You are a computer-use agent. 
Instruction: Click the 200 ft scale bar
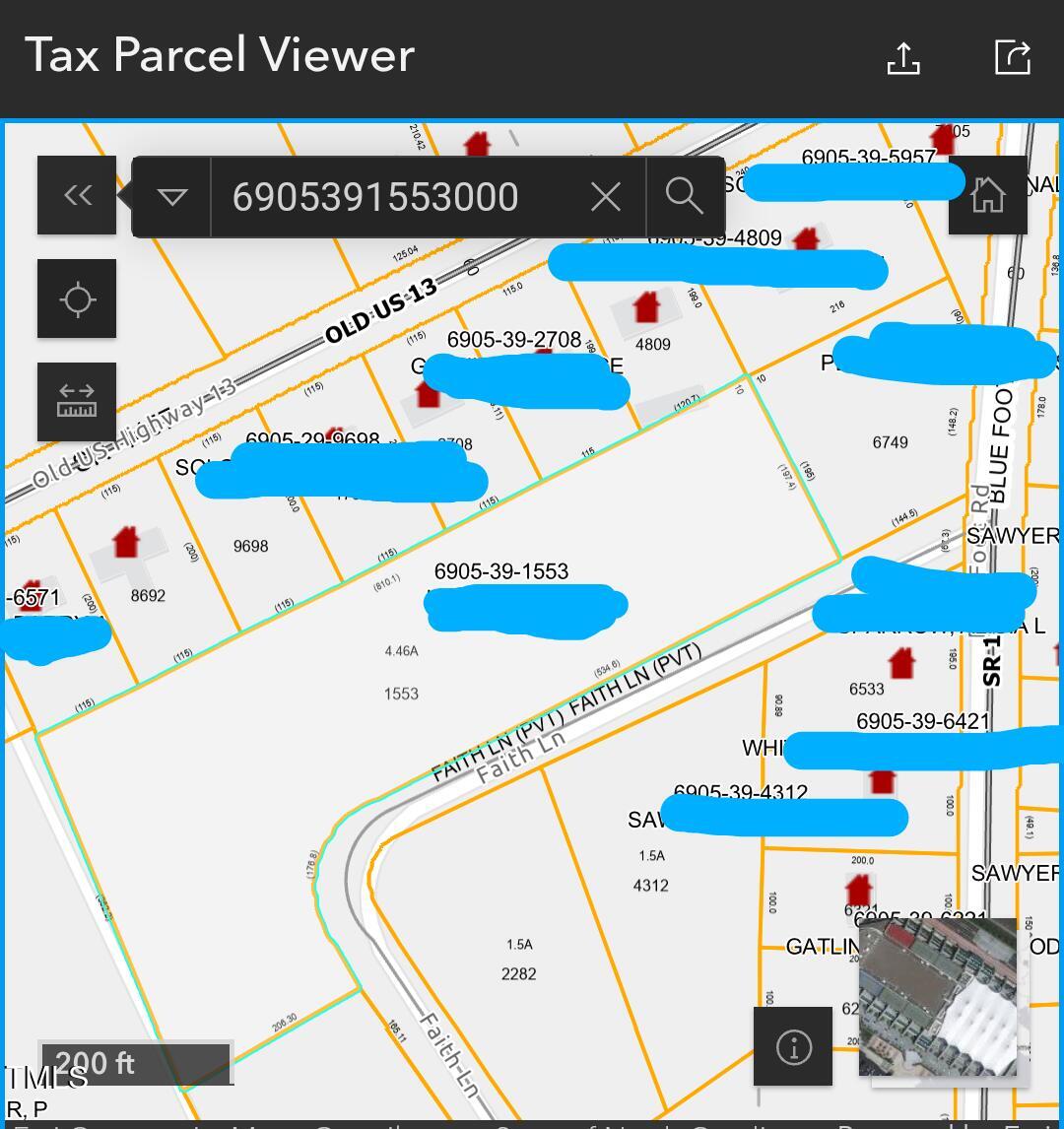pos(135,1063)
